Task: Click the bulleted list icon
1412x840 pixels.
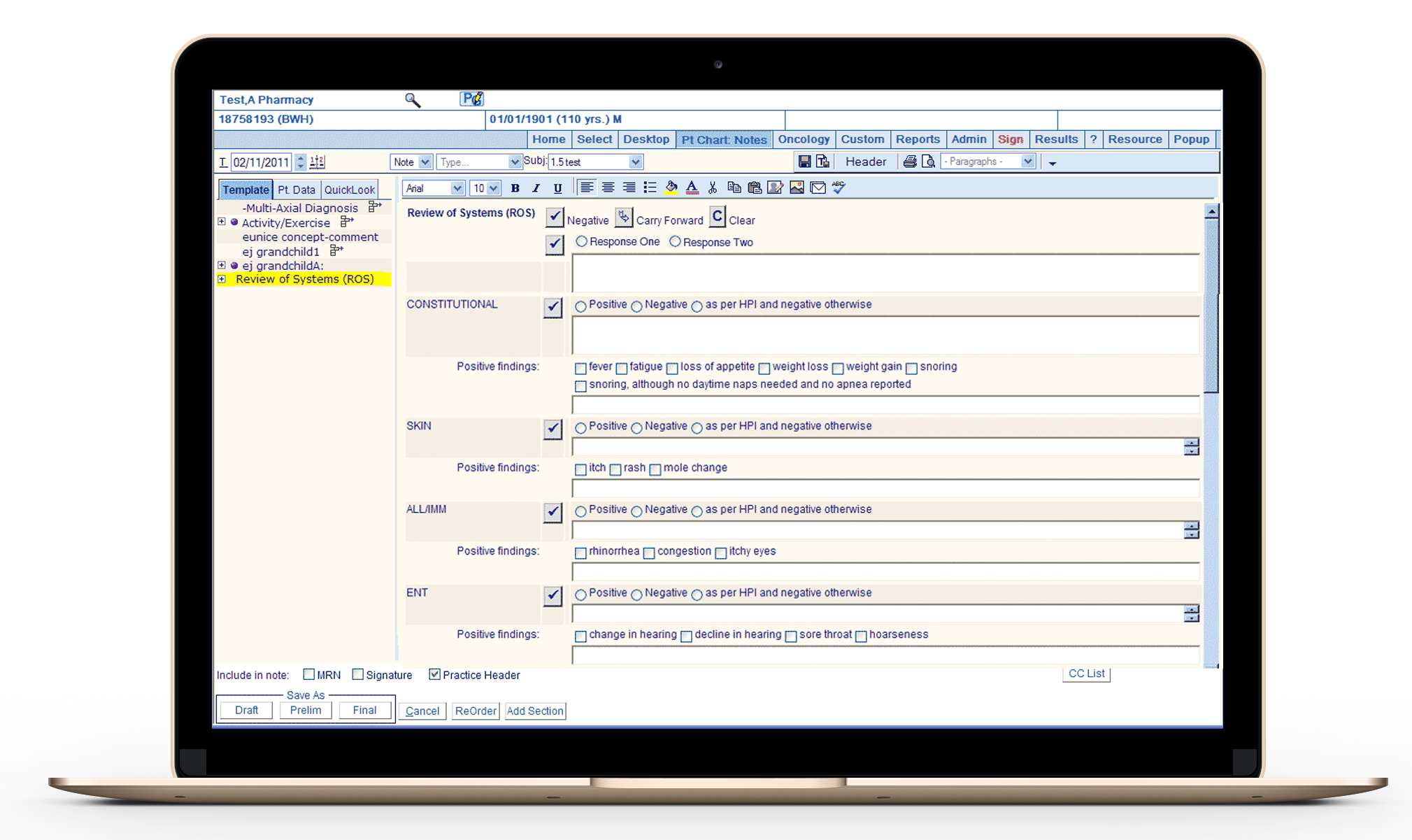Action: click(650, 187)
